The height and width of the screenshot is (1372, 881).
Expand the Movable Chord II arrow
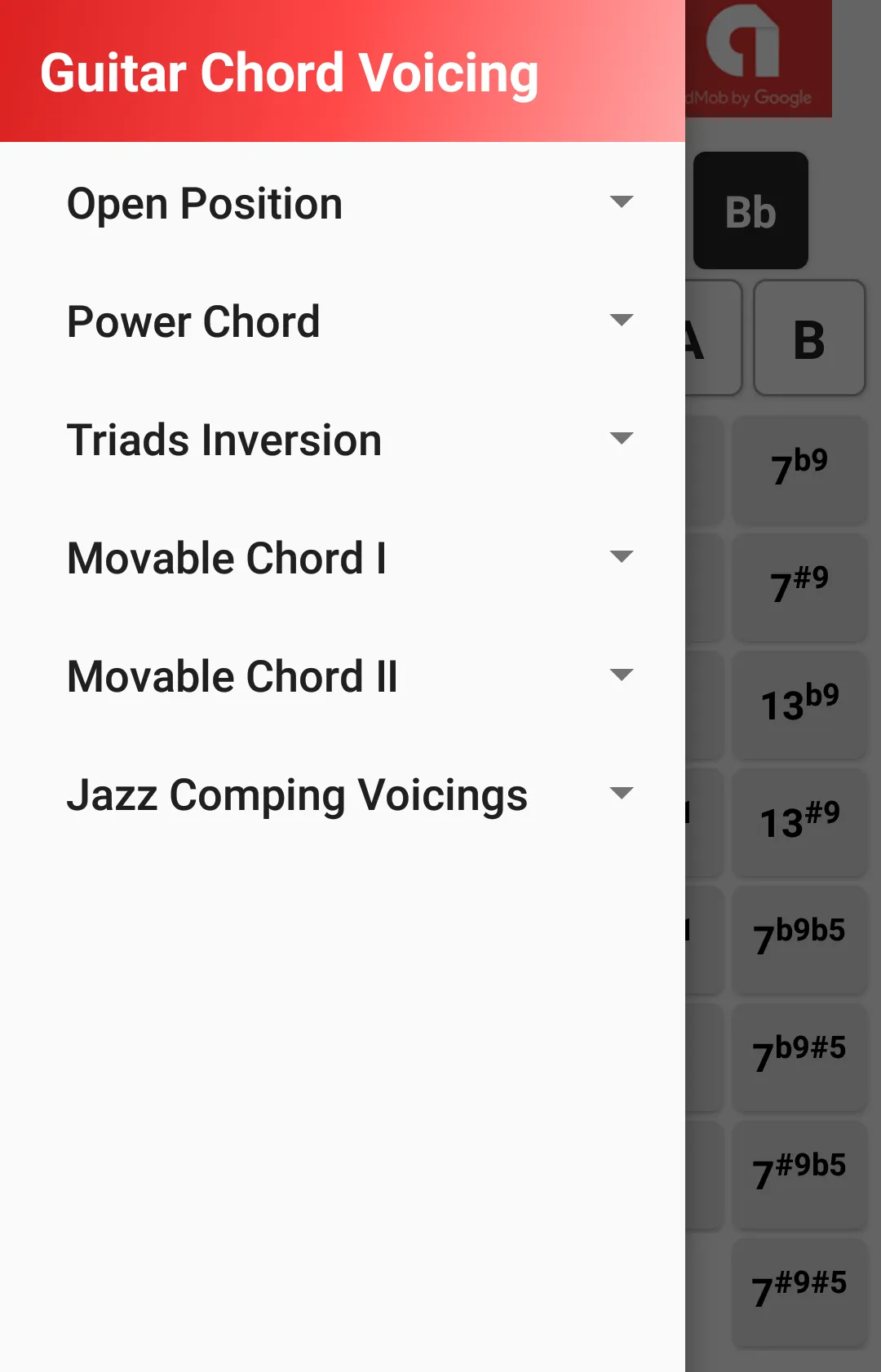coord(622,675)
